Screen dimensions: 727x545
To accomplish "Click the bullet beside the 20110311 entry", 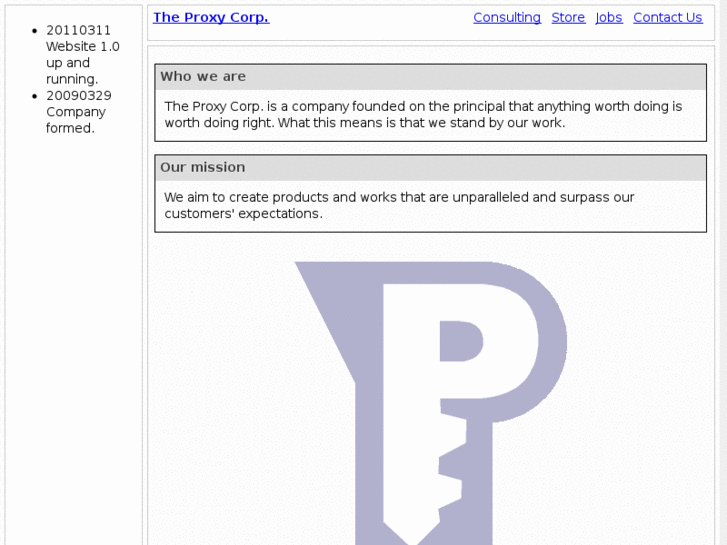I will (34, 30).
